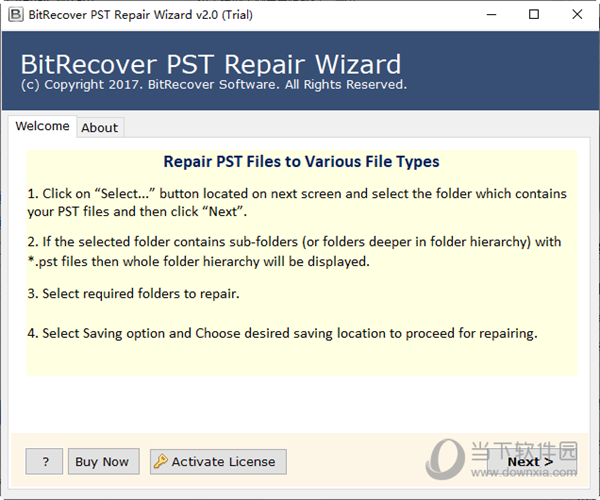Click the 'BitRecover PST Repair Wizard' banner title
600x500 pixels.
[211, 64]
